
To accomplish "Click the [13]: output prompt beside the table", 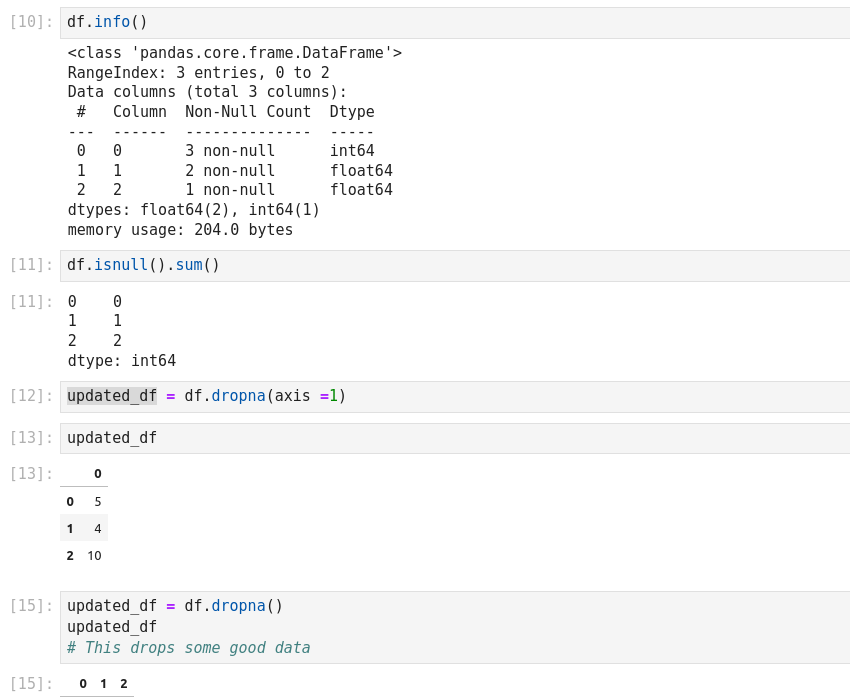I will (31, 474).
